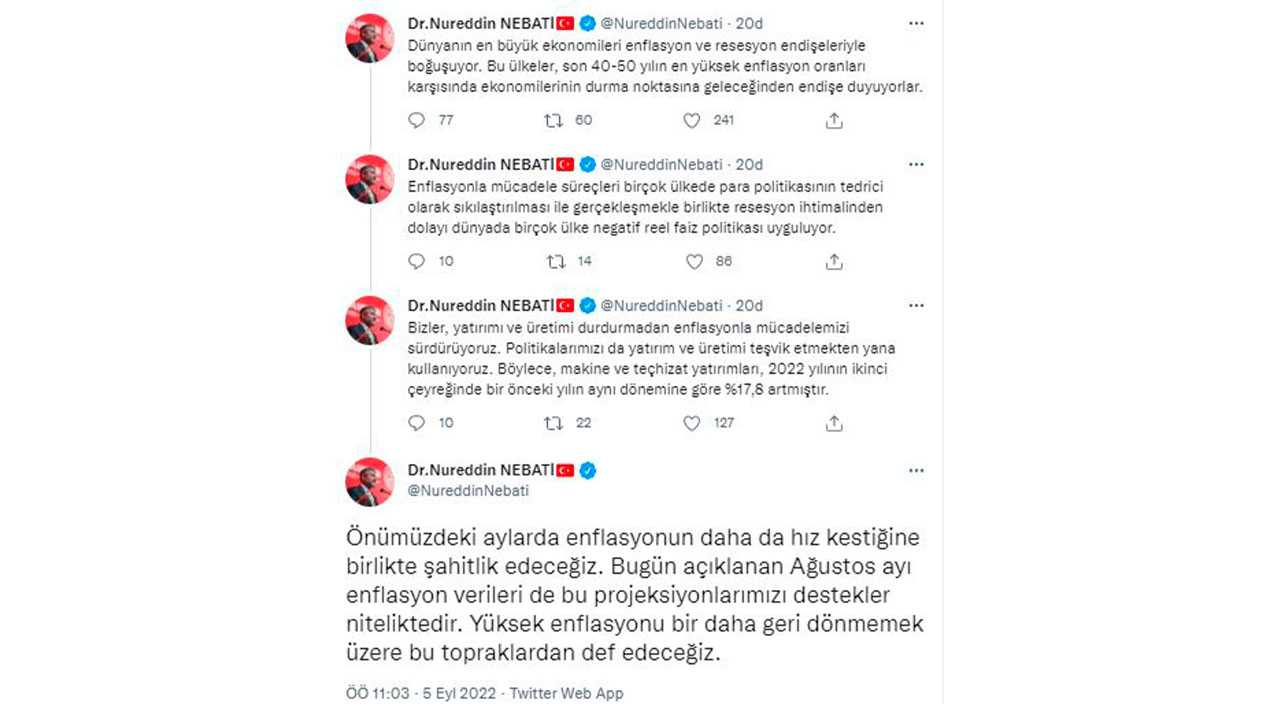Click the retweet icon showing 60 retweets
The width and height of the screenshot is (1280, 704).
point(553,120)
